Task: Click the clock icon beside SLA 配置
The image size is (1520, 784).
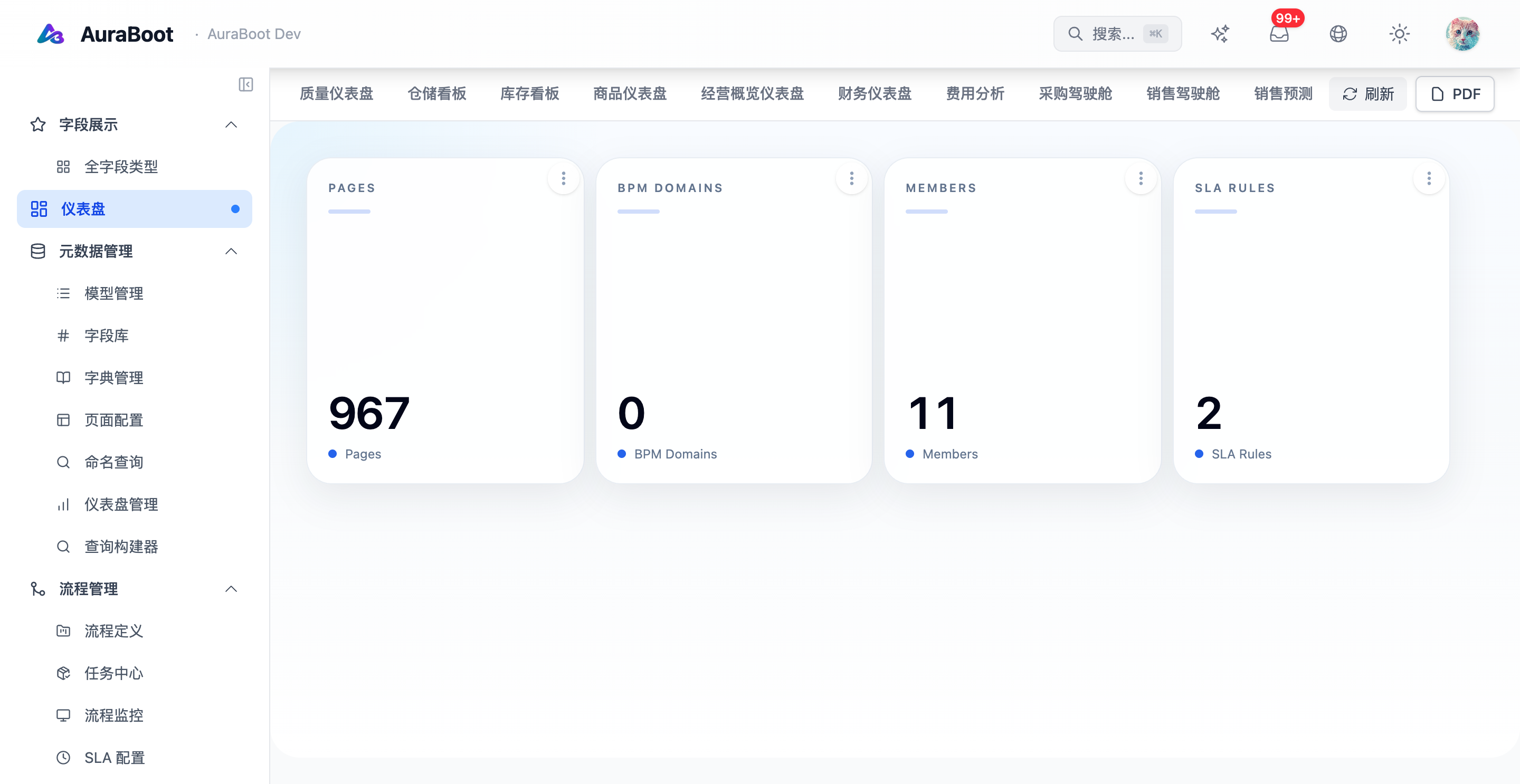Action: 63,758
